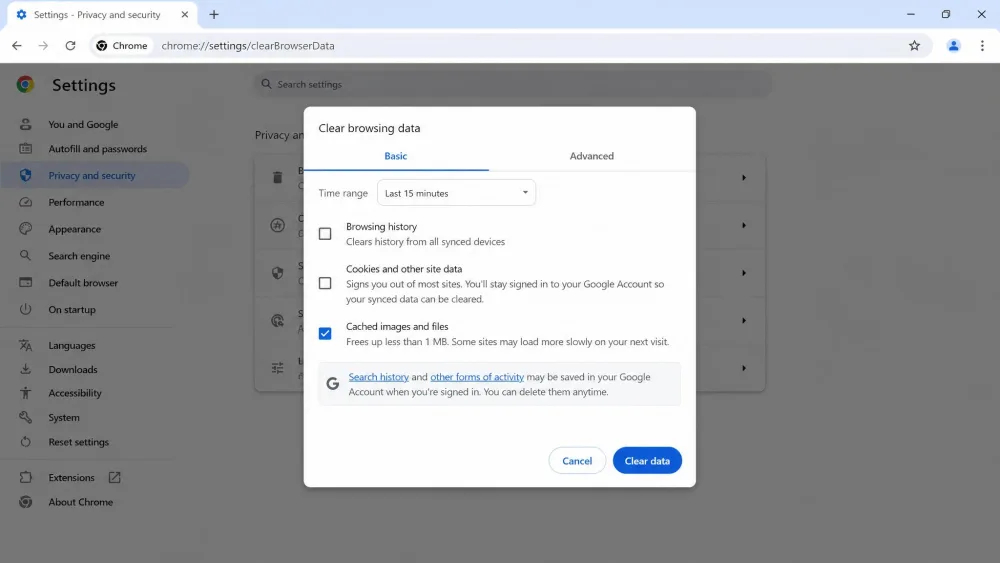1000x563 pixels.
Task: Click the search magnifier in Search settings
Action: [267, 84]
